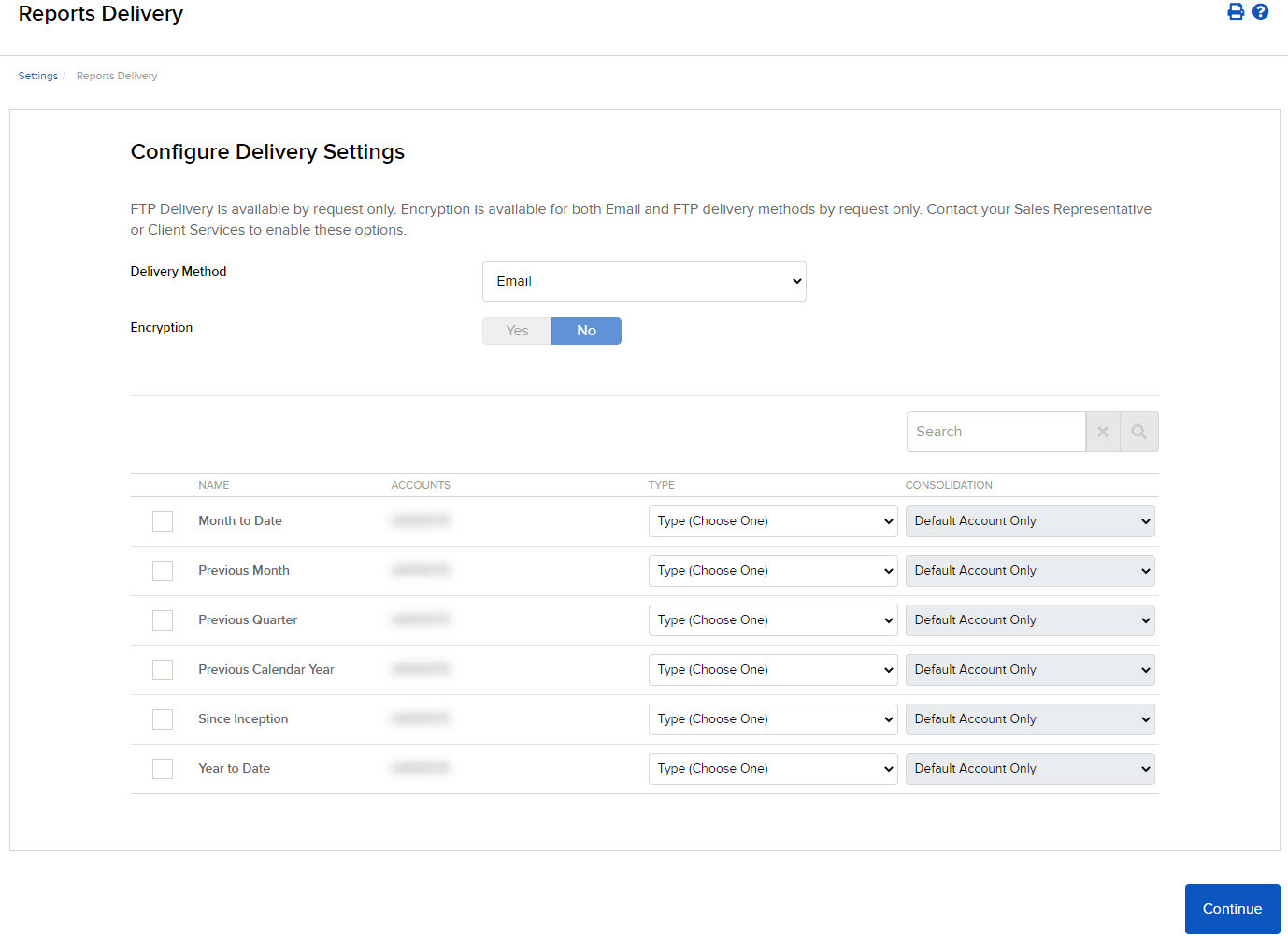
Task: Open Consolidation dropdown for Previous Month
Action: click(1028, 570)
